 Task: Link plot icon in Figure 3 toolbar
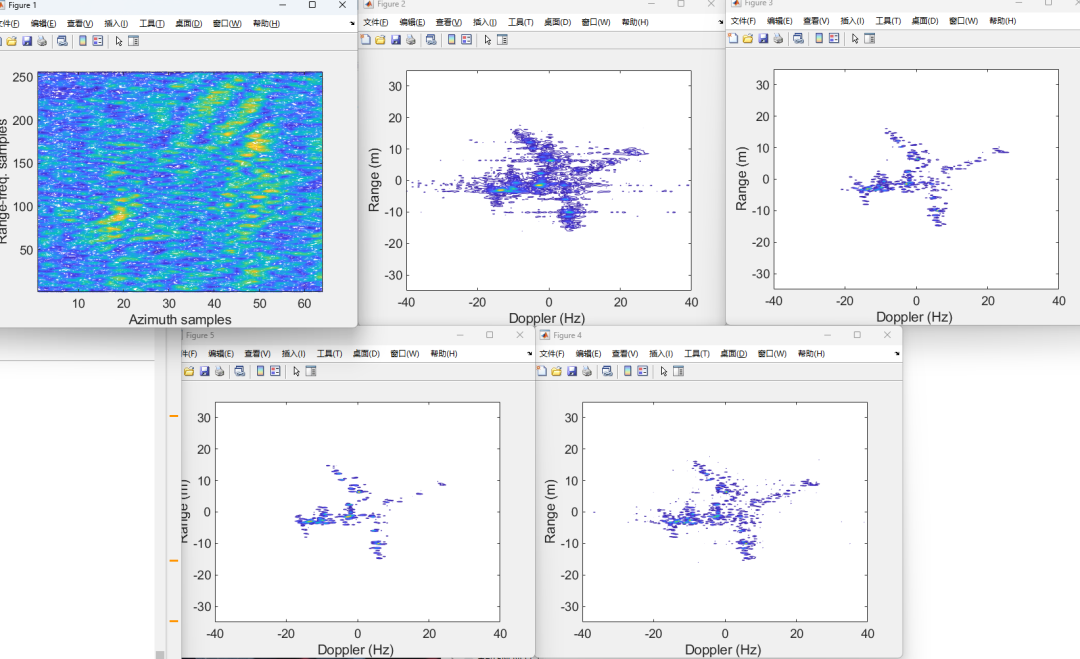798,39
